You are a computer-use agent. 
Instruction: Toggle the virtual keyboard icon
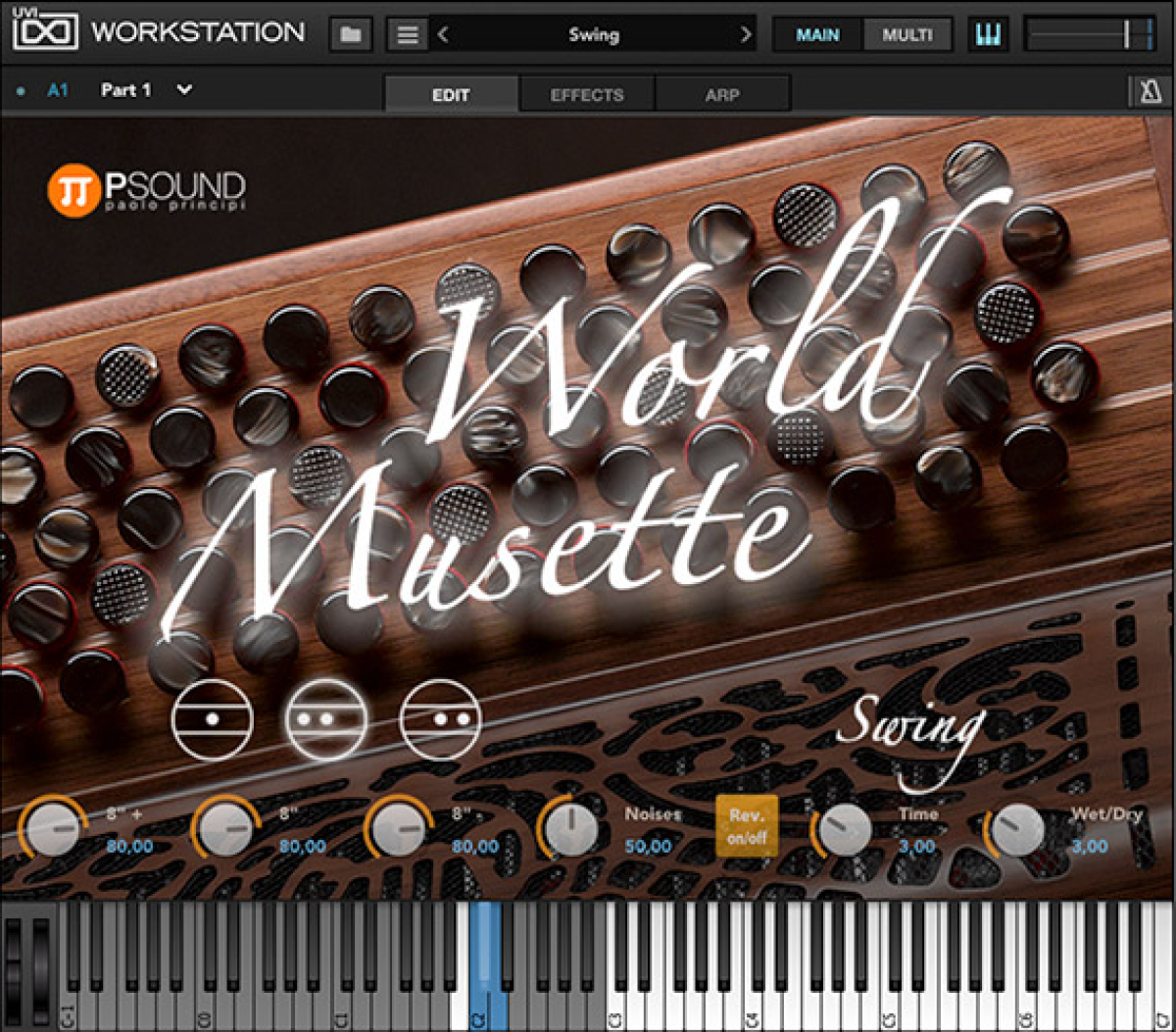[x=989, y=35]
